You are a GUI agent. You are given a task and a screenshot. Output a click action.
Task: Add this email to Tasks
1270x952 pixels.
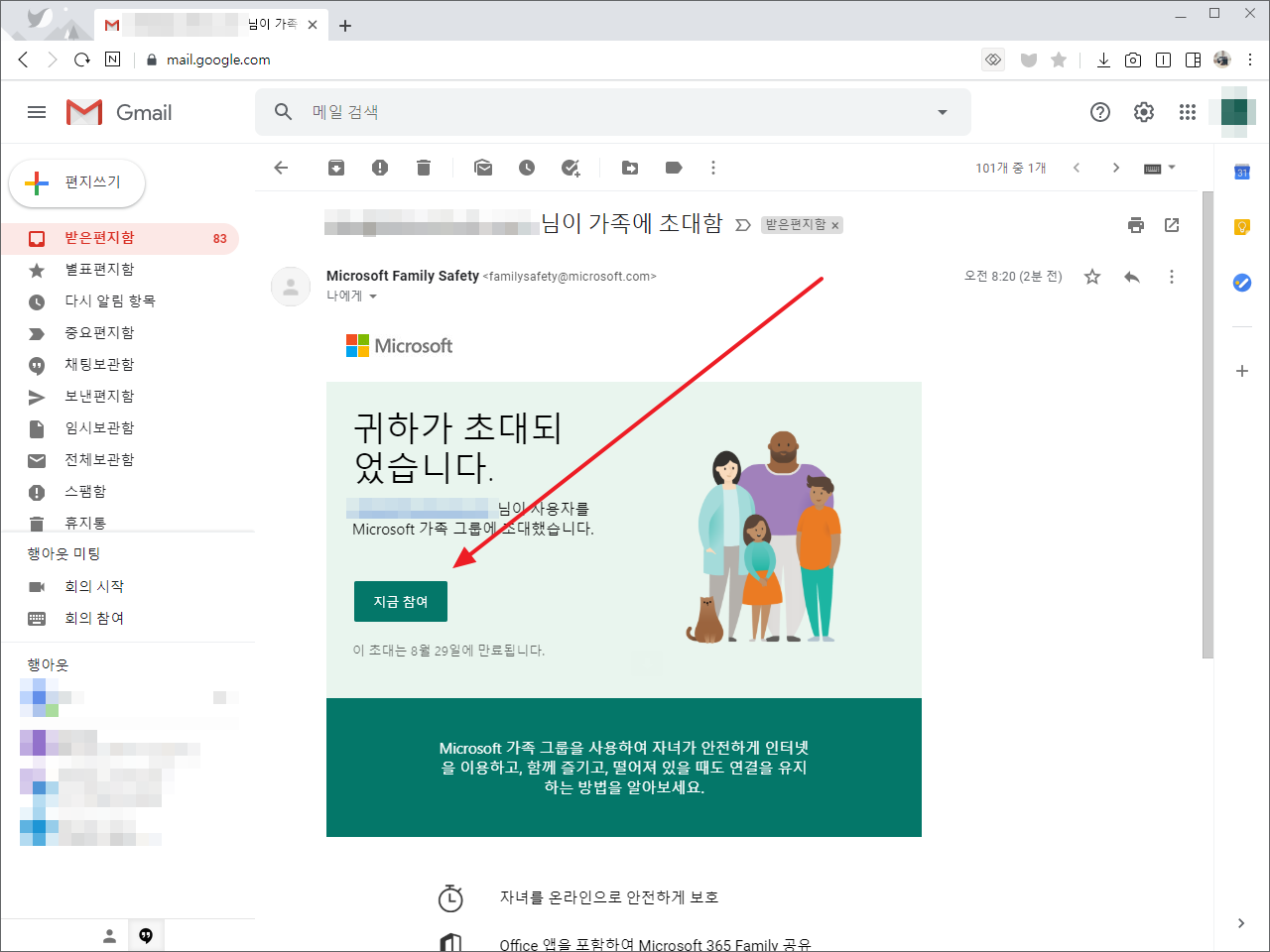click(571, 168)
